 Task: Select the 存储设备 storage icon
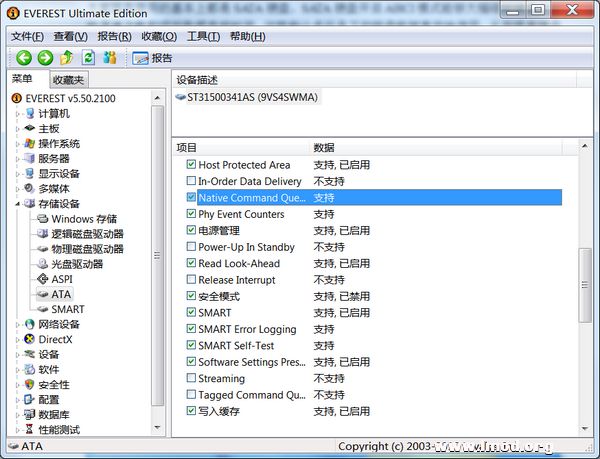(29, 203)
